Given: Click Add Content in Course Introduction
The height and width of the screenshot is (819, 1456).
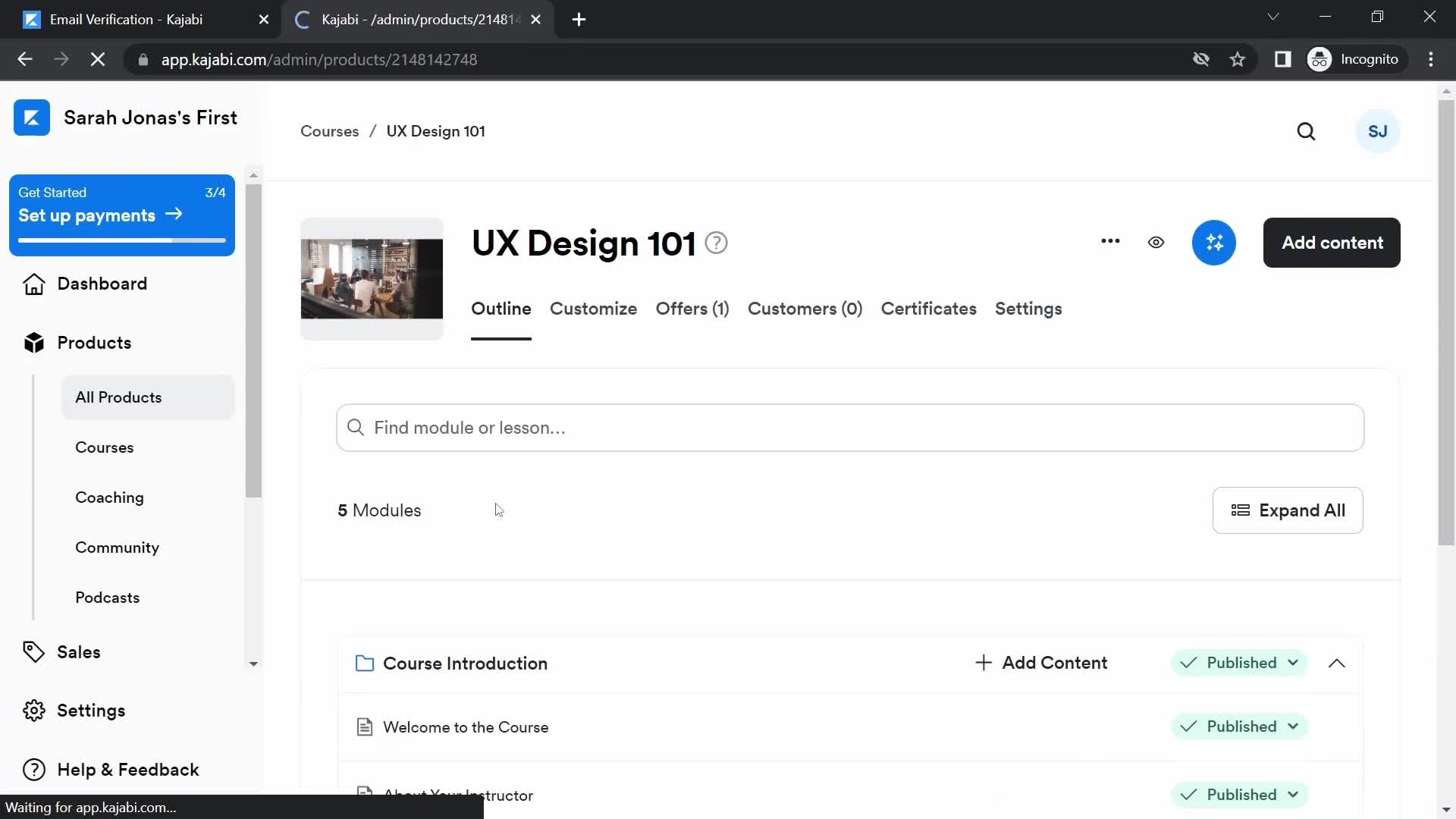Looking at the screenshot, I should pos(1040,663).
